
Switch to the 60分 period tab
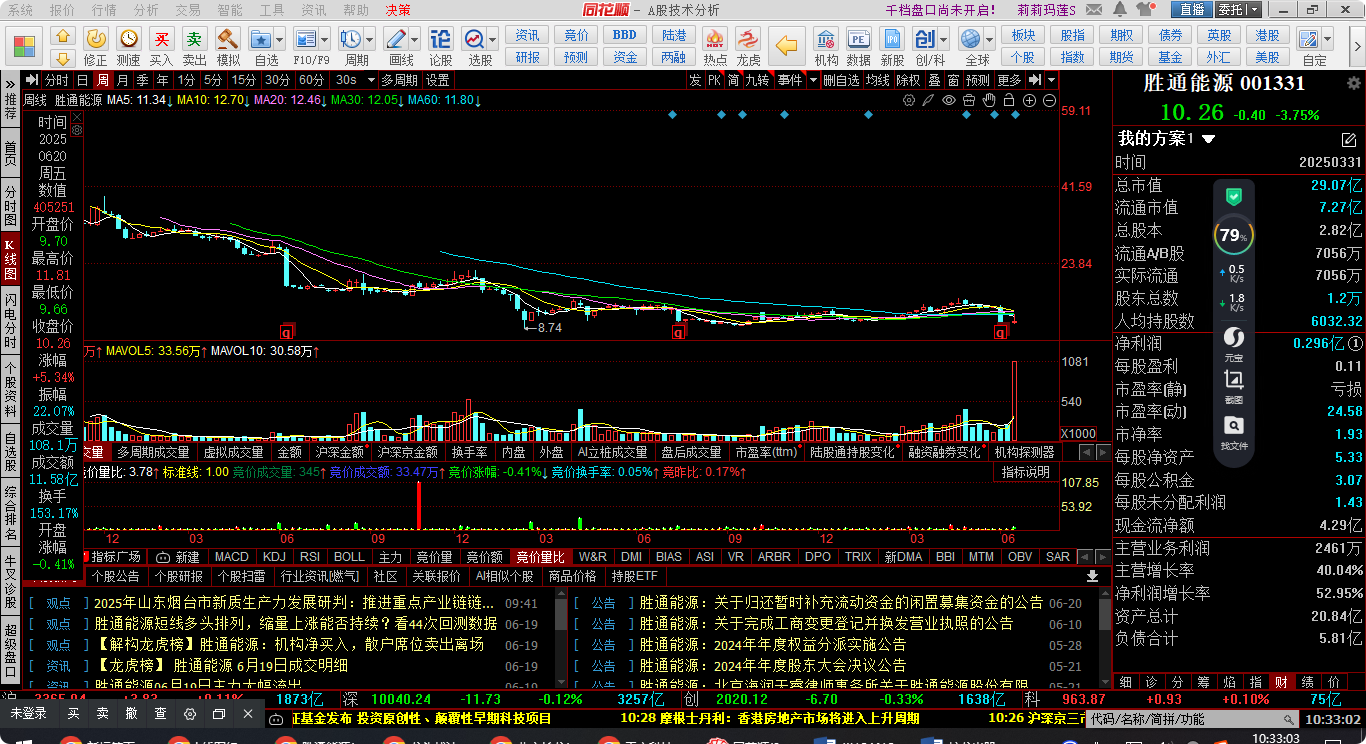[312, 80]
